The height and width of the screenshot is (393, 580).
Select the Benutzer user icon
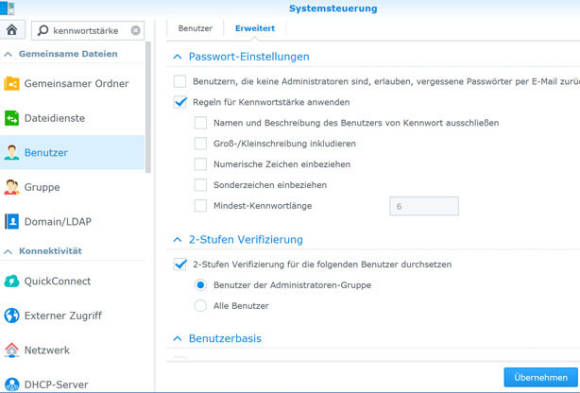tap(11, 152)
